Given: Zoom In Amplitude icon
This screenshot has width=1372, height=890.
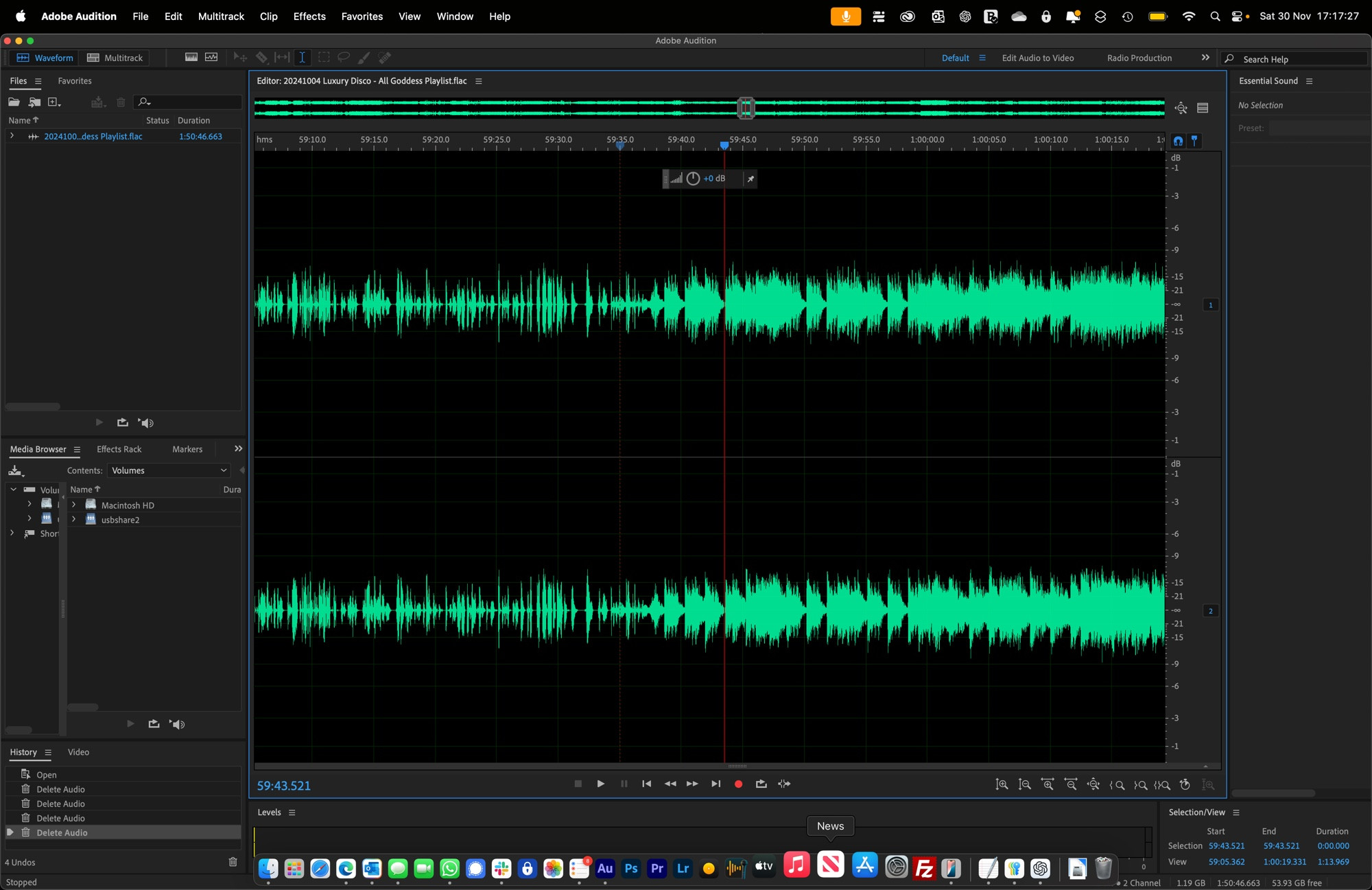Looking at the screenshot, I should point(1002,784).
